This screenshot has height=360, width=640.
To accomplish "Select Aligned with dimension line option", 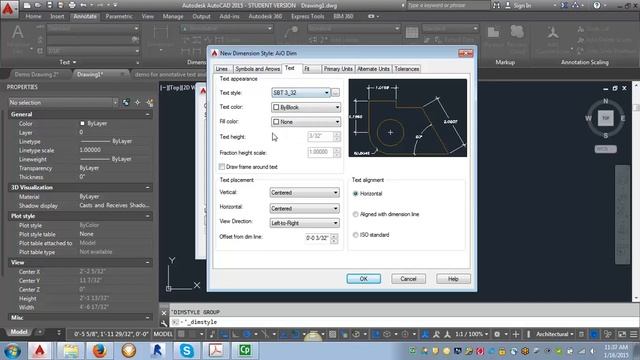I will [356, 214].
